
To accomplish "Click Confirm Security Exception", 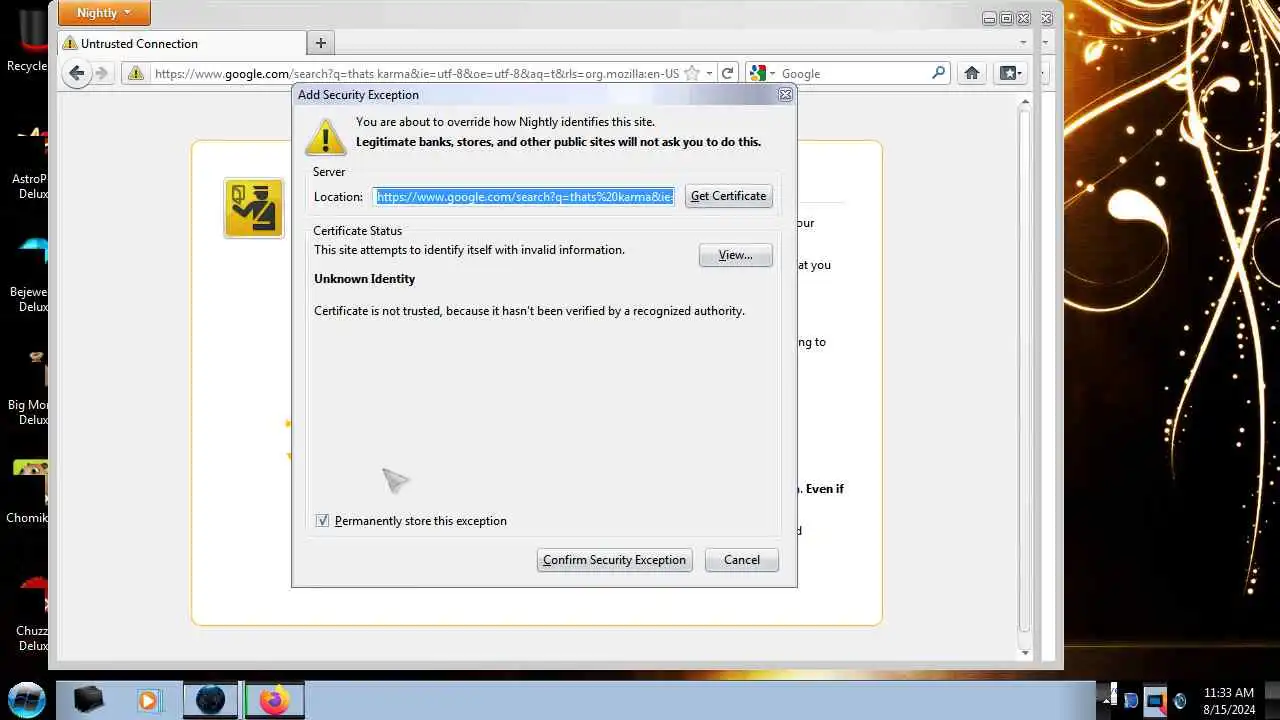I will pos(614,560).
